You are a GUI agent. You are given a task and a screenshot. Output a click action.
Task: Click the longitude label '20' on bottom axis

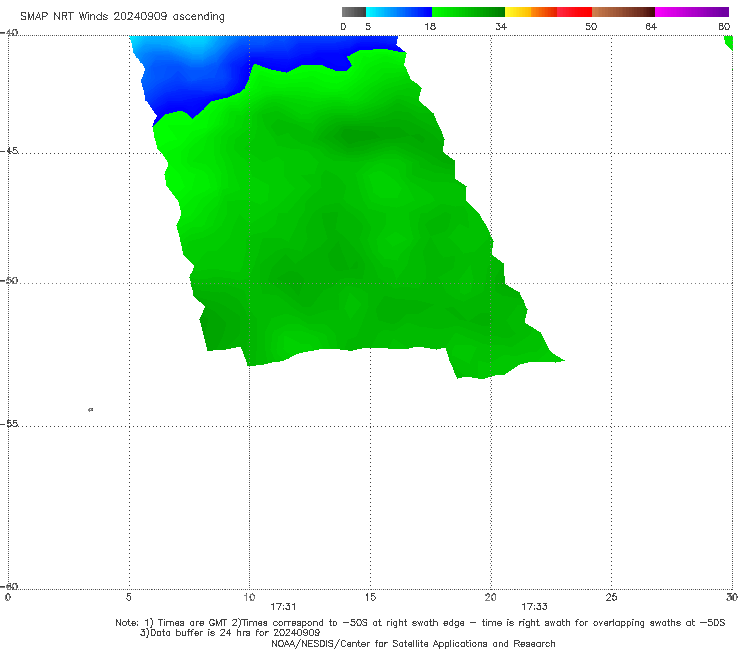point(491,598)
